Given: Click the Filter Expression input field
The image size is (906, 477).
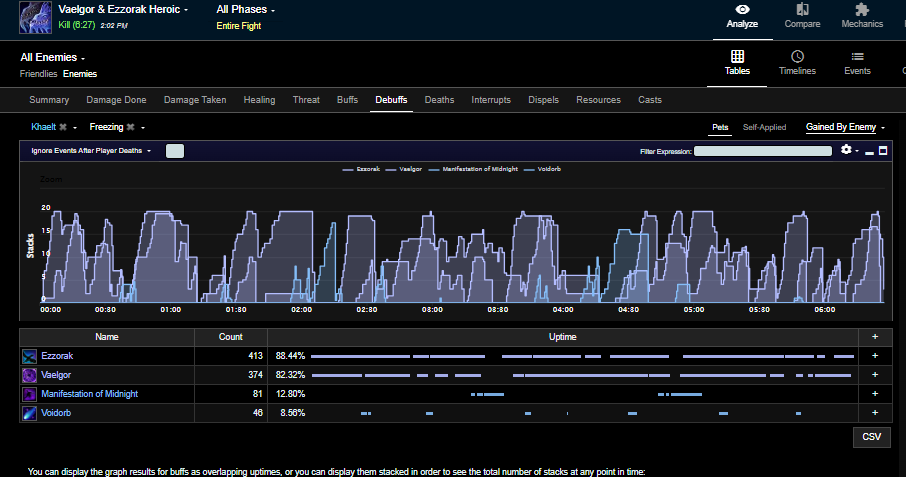Looking at the screenshot, I should 763,151.
